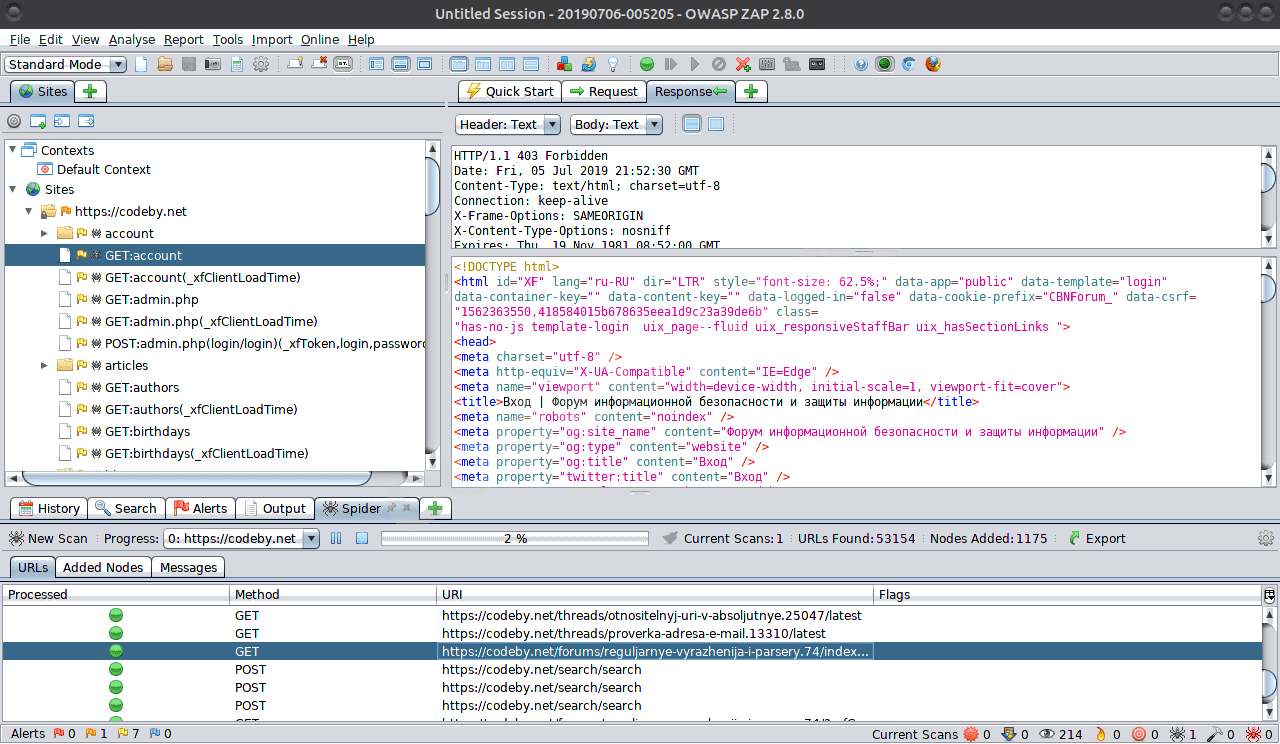Open the spider Progress scan selector dropdown
Image resolution: width=1280 pixels, height=744 pixels.
point(310,538)
